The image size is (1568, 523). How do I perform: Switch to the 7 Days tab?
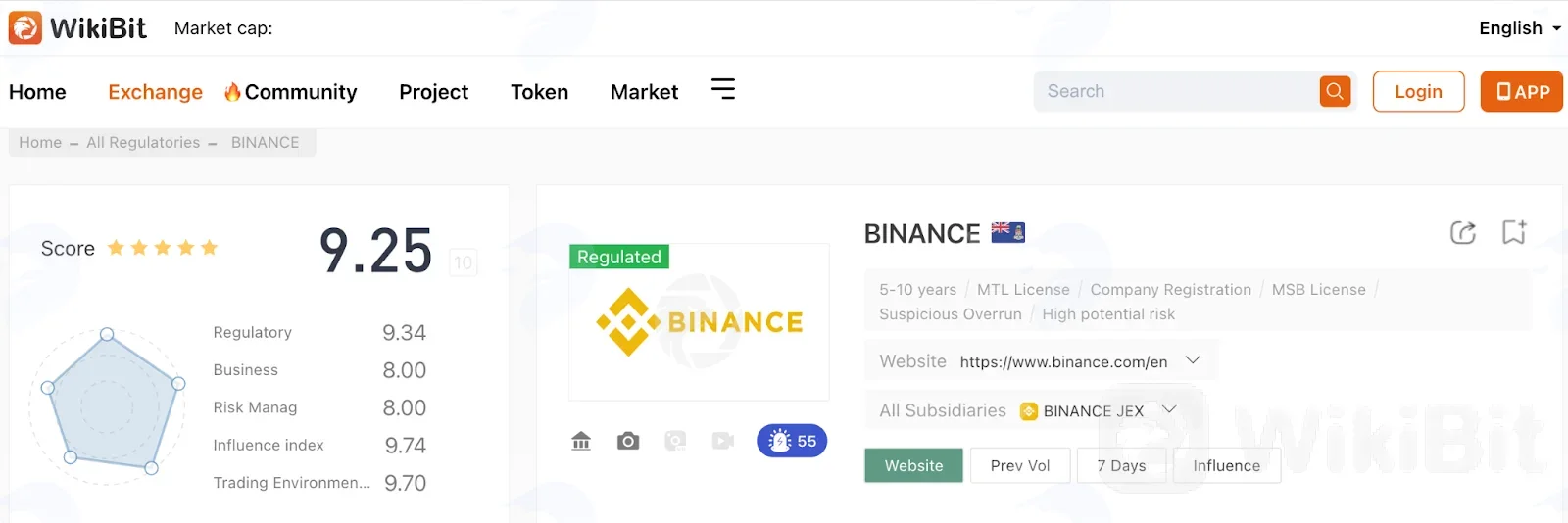click(x=1121, y=465)
